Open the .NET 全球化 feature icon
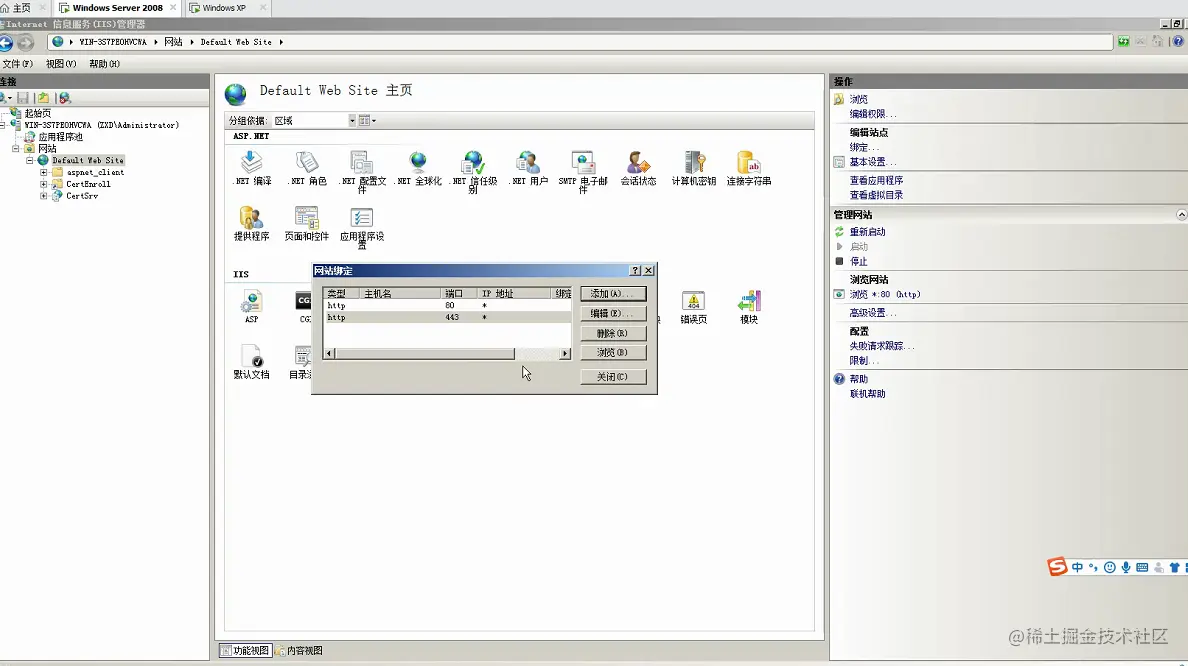 pyautogui.click(x=418, y=168)
